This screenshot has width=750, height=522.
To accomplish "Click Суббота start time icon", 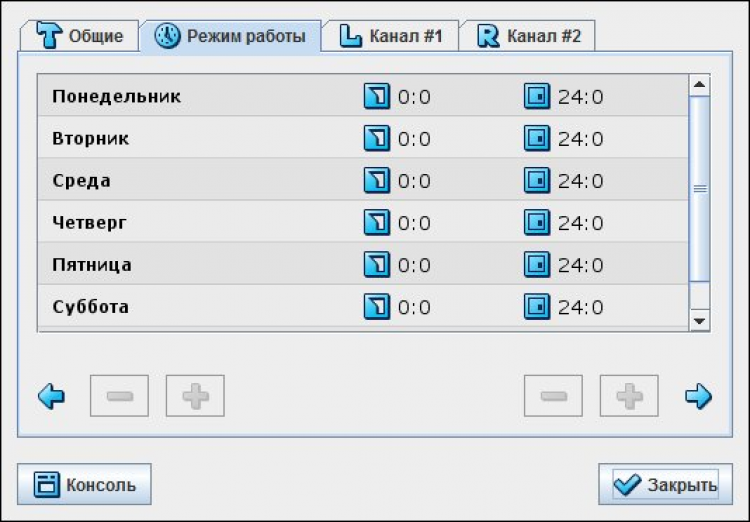I will (376, 307).
